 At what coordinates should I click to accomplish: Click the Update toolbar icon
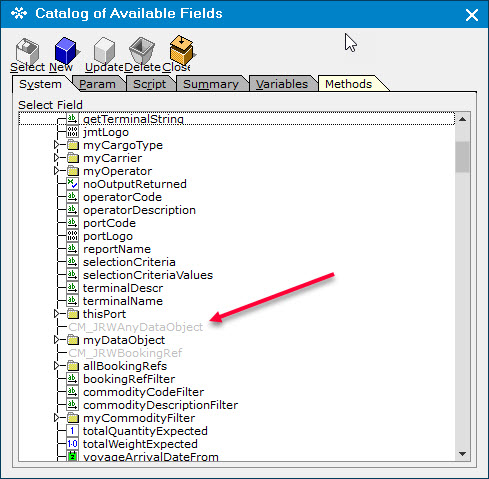pyautogui.click(x=104, y=50)
